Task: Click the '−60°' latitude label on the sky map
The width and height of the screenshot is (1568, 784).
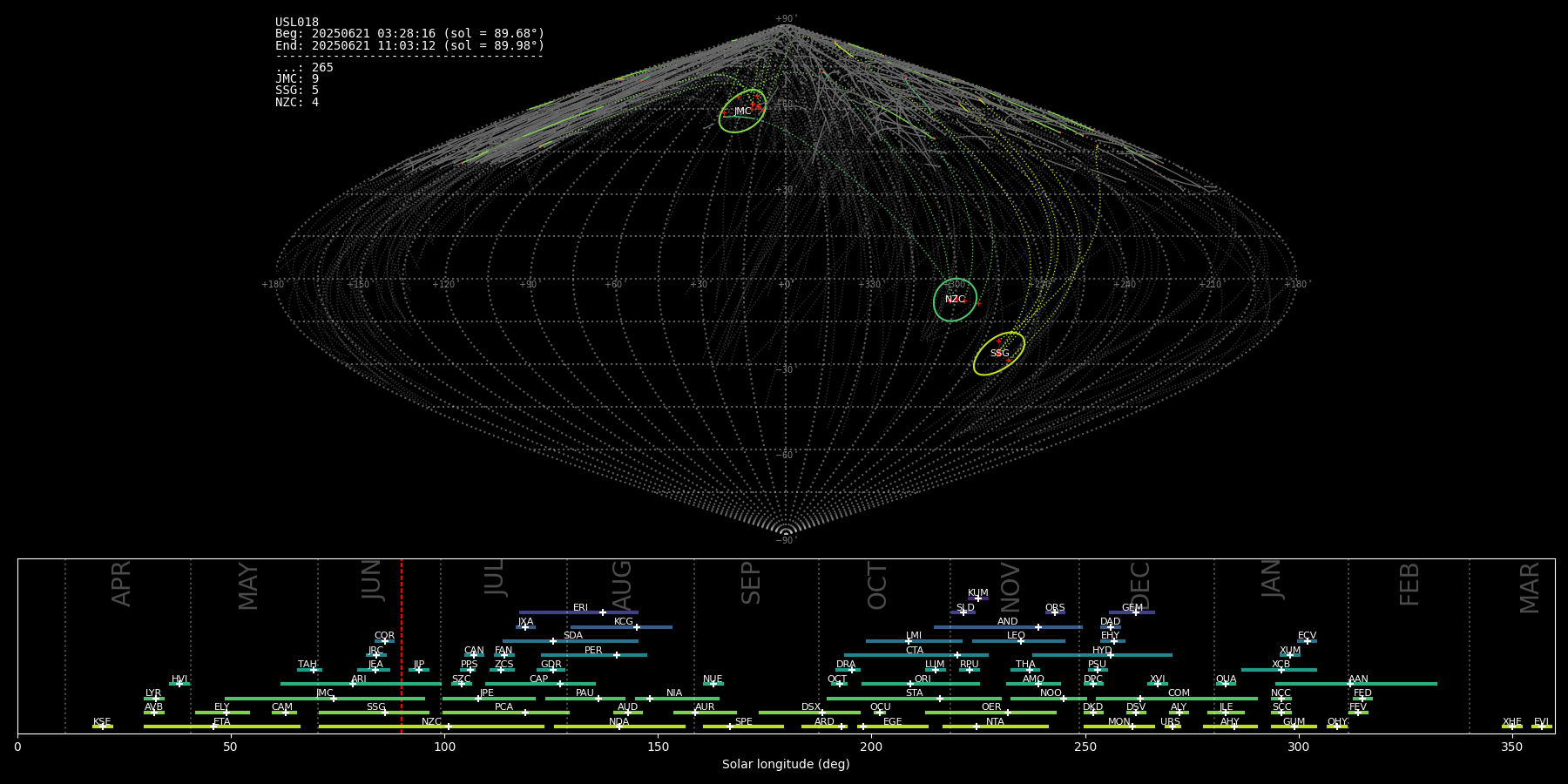Action: coord(785,455)
